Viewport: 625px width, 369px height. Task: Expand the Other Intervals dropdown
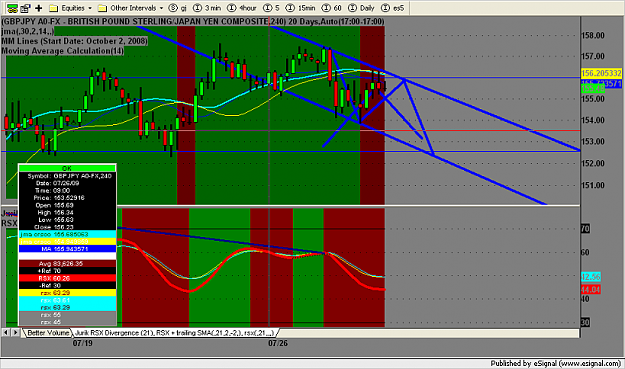(131, 8)
